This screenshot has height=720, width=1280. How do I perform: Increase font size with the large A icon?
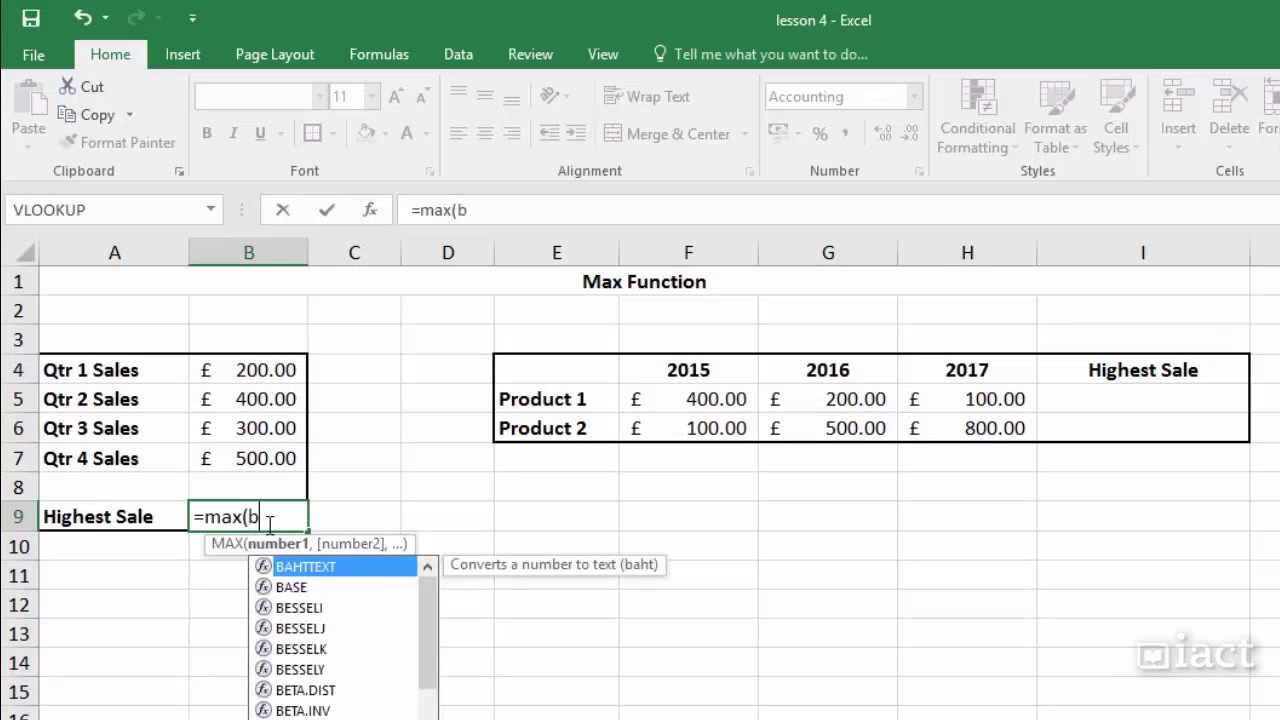(396, 97)
